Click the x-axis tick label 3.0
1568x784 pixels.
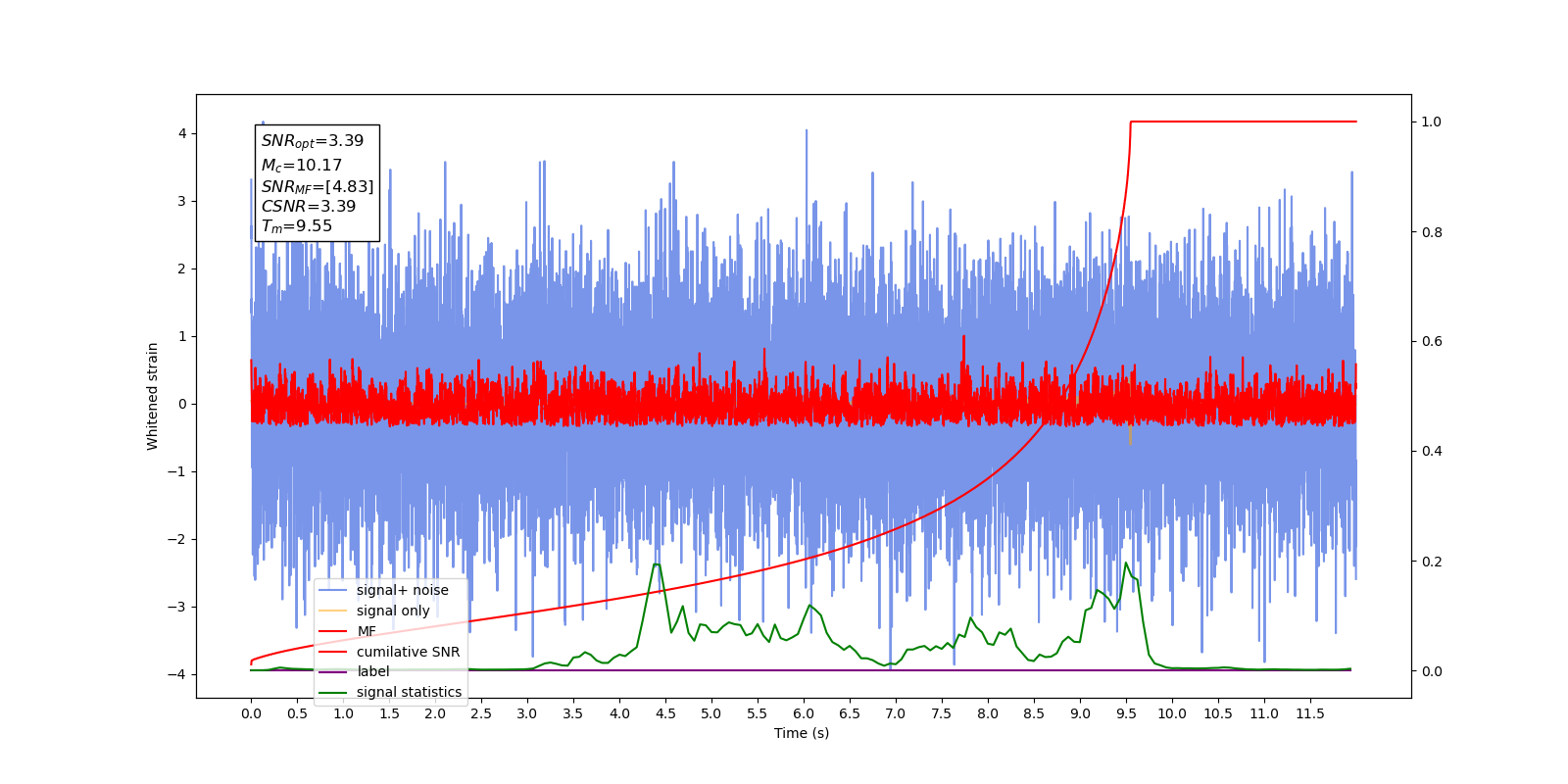[527, 713]
